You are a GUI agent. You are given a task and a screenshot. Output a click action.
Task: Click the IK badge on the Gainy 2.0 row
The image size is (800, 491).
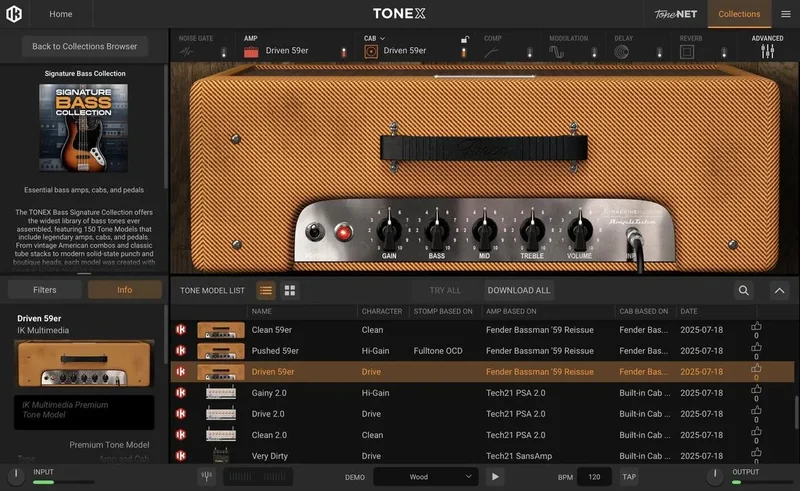coord(181,392)
